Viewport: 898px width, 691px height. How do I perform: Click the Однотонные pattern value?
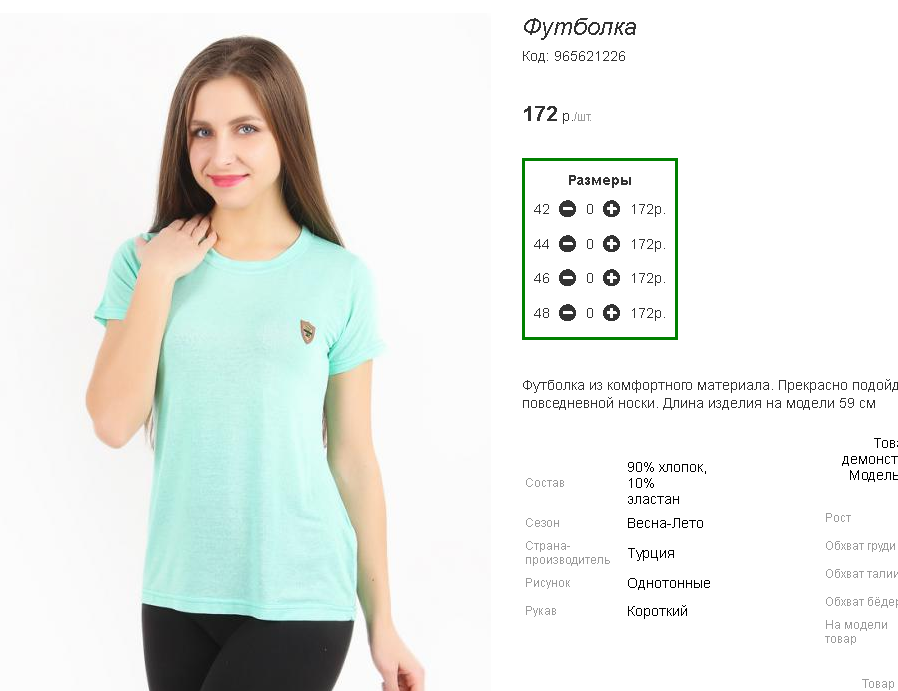[668, 583]
